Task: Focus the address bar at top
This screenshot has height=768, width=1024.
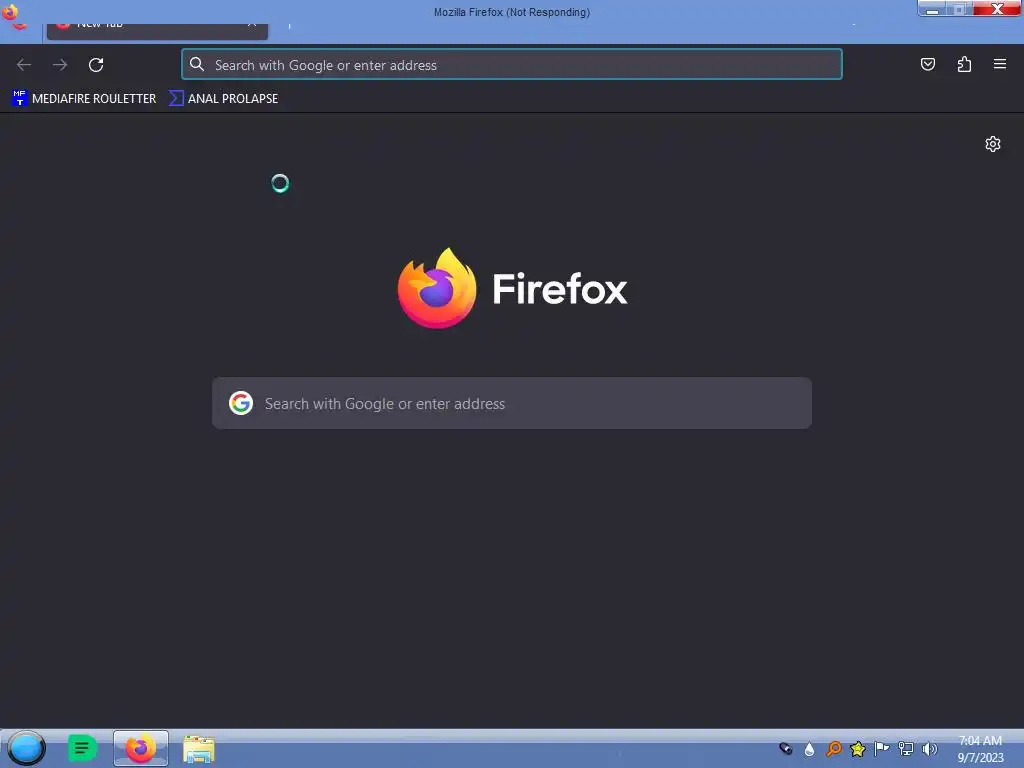Action: [512, 64]
